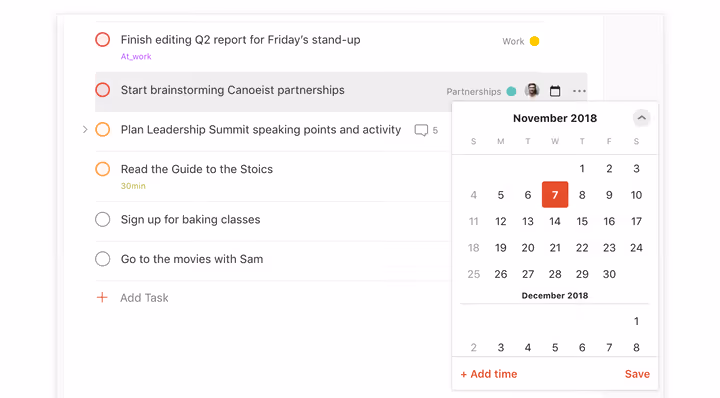Viewport: 720px width, 398px height.
Task: Select November 17 in the calendar
Action: pyautogui.click(x=636, y=221)
